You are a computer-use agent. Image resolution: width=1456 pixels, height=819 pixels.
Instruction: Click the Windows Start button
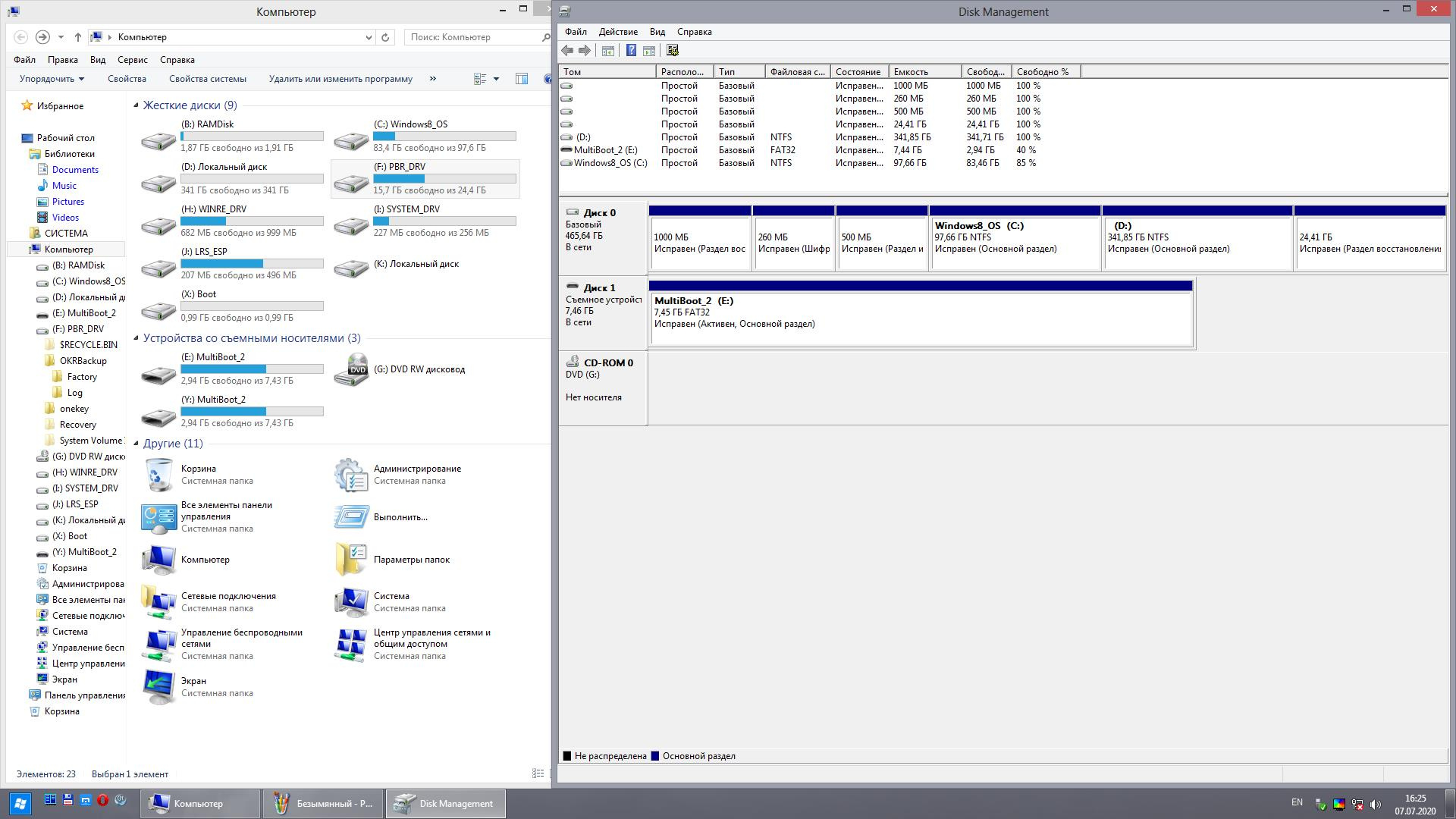point(20,803)
